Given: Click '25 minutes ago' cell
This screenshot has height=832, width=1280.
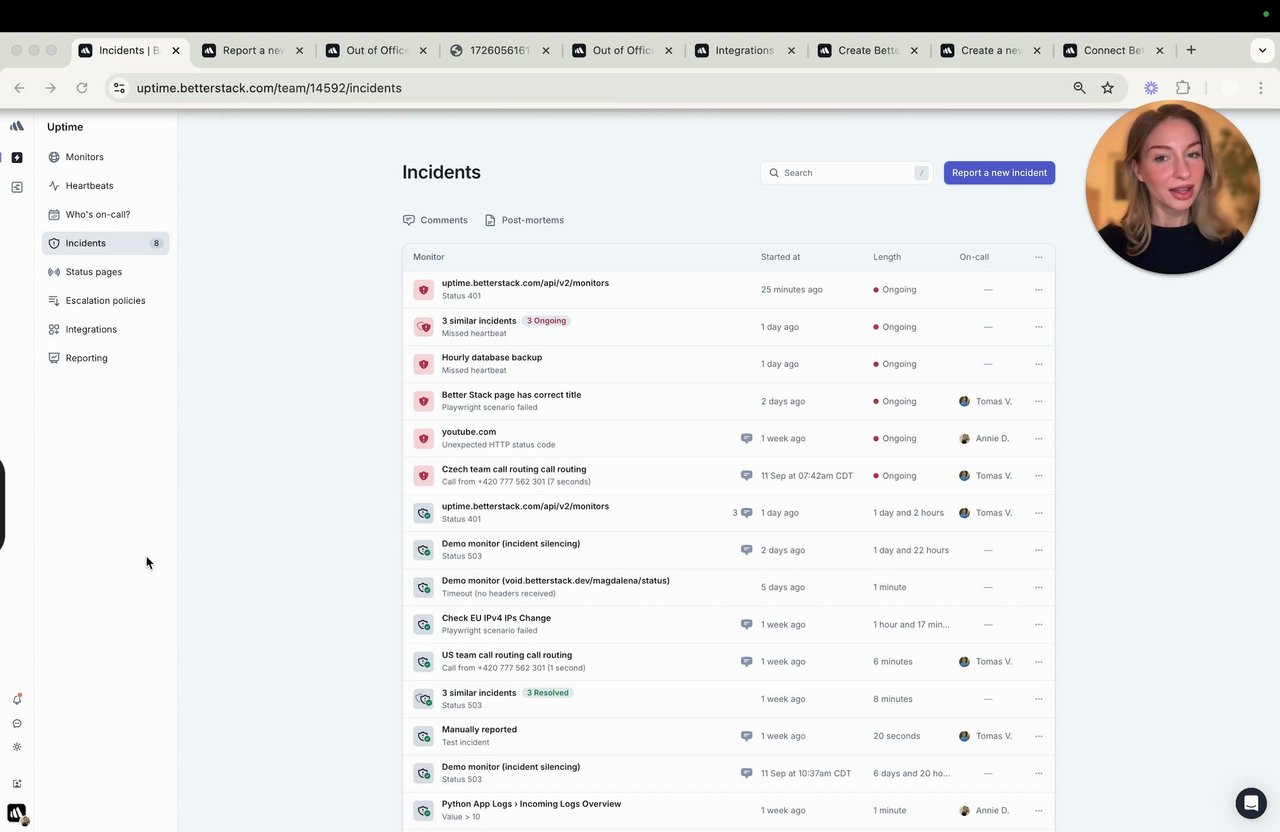Looking at the screenshot, I should (x=792, y=290).
